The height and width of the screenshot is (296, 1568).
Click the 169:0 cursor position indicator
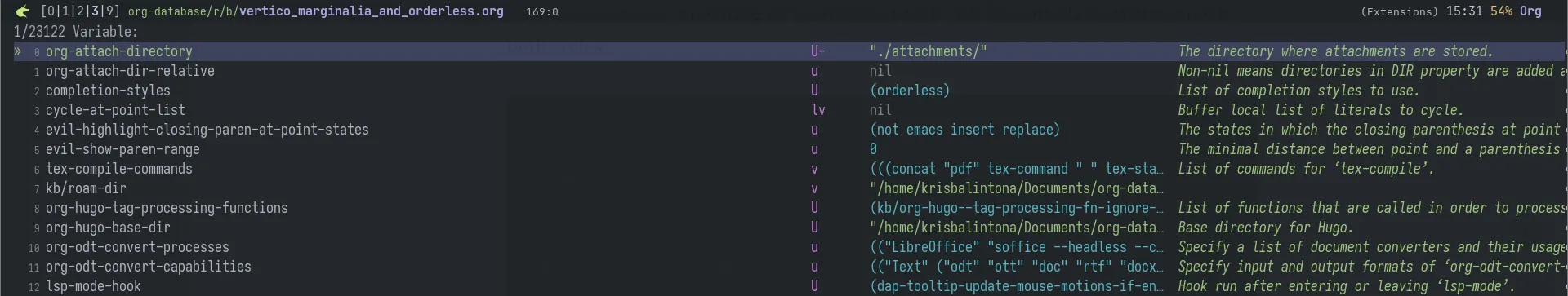pos(541,12)
